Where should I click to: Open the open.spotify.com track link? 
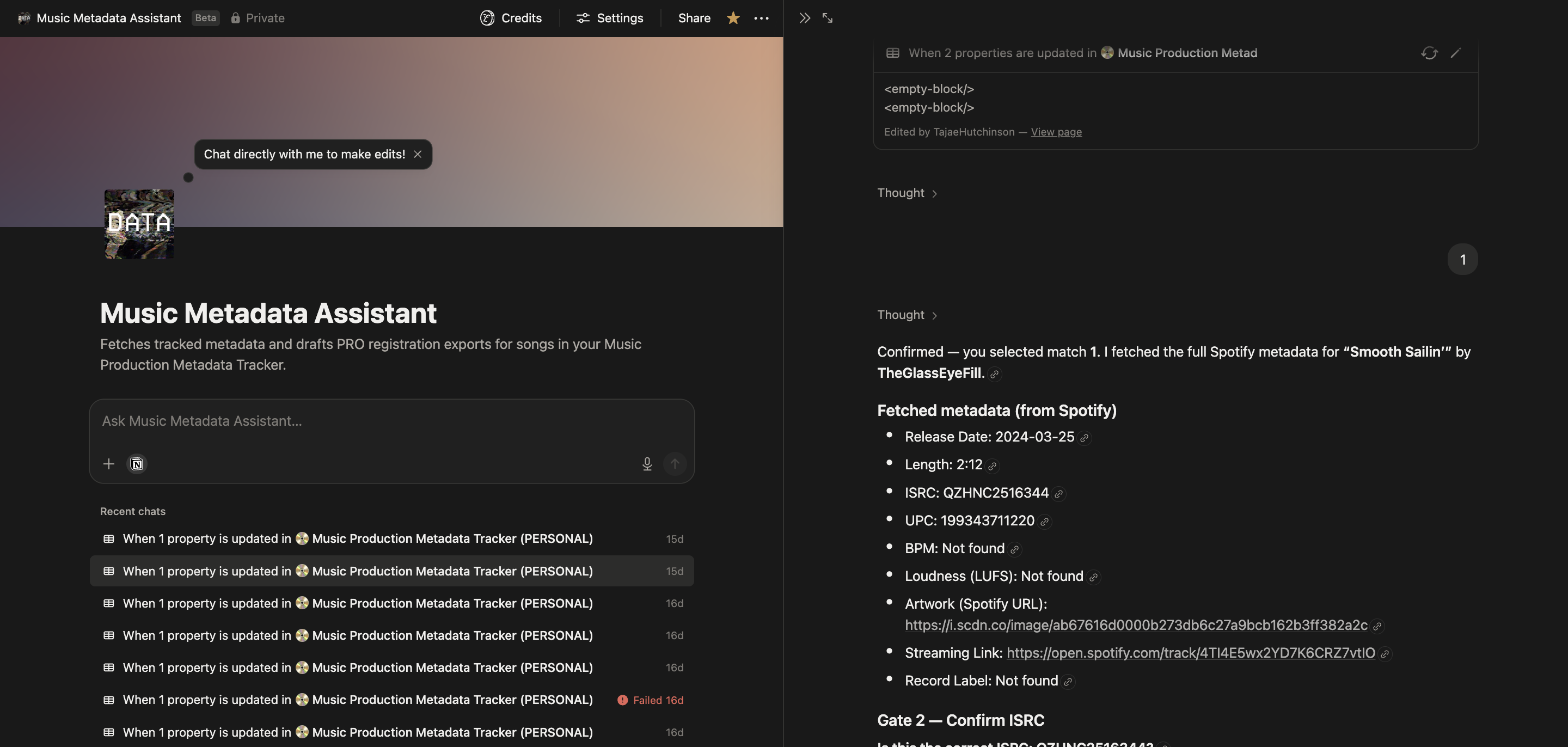1191,653
